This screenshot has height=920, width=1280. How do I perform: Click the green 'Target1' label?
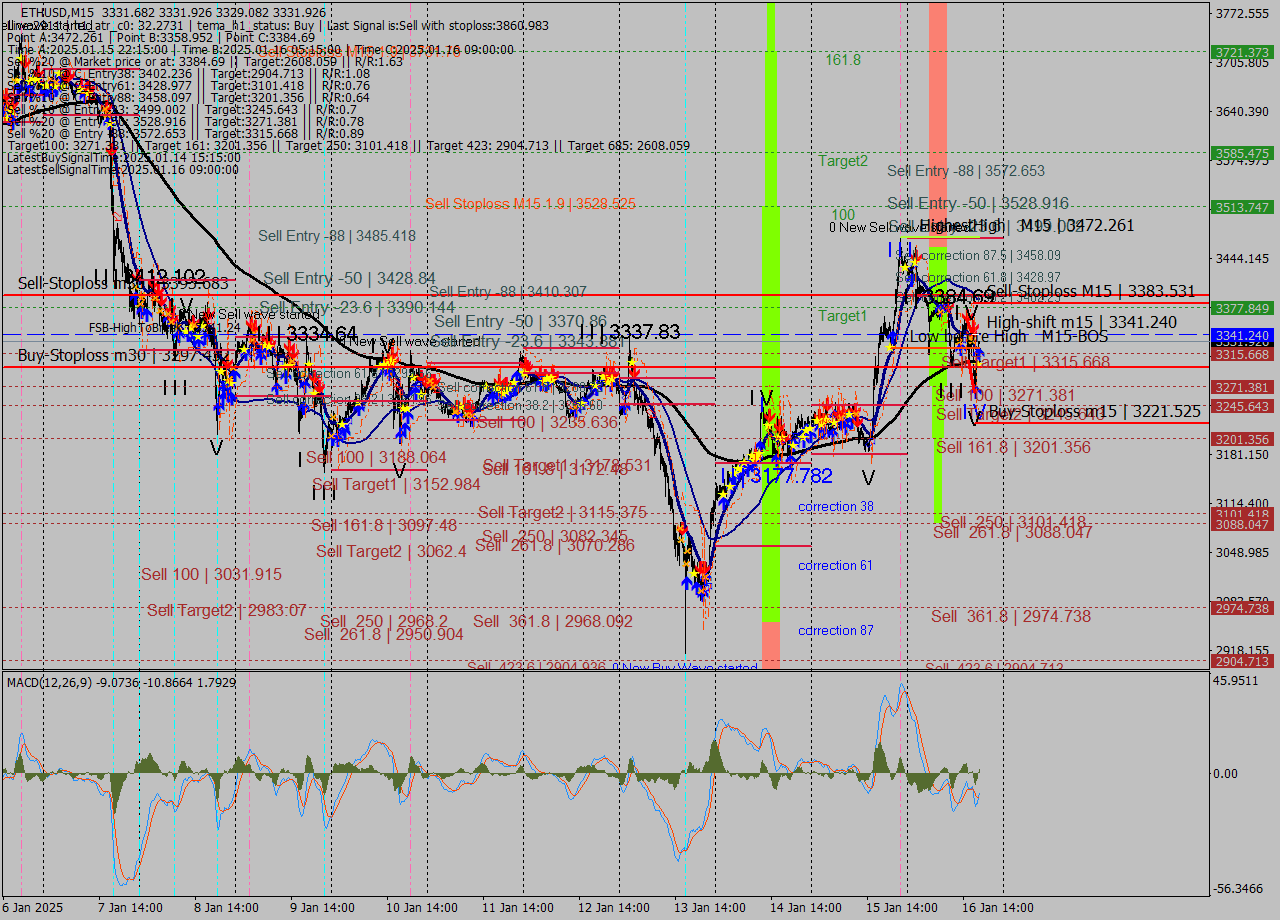coord(843,316)
